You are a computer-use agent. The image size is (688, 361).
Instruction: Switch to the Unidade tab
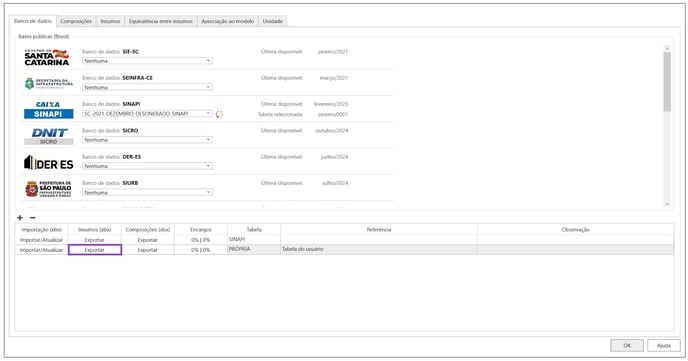pos(272,21)
